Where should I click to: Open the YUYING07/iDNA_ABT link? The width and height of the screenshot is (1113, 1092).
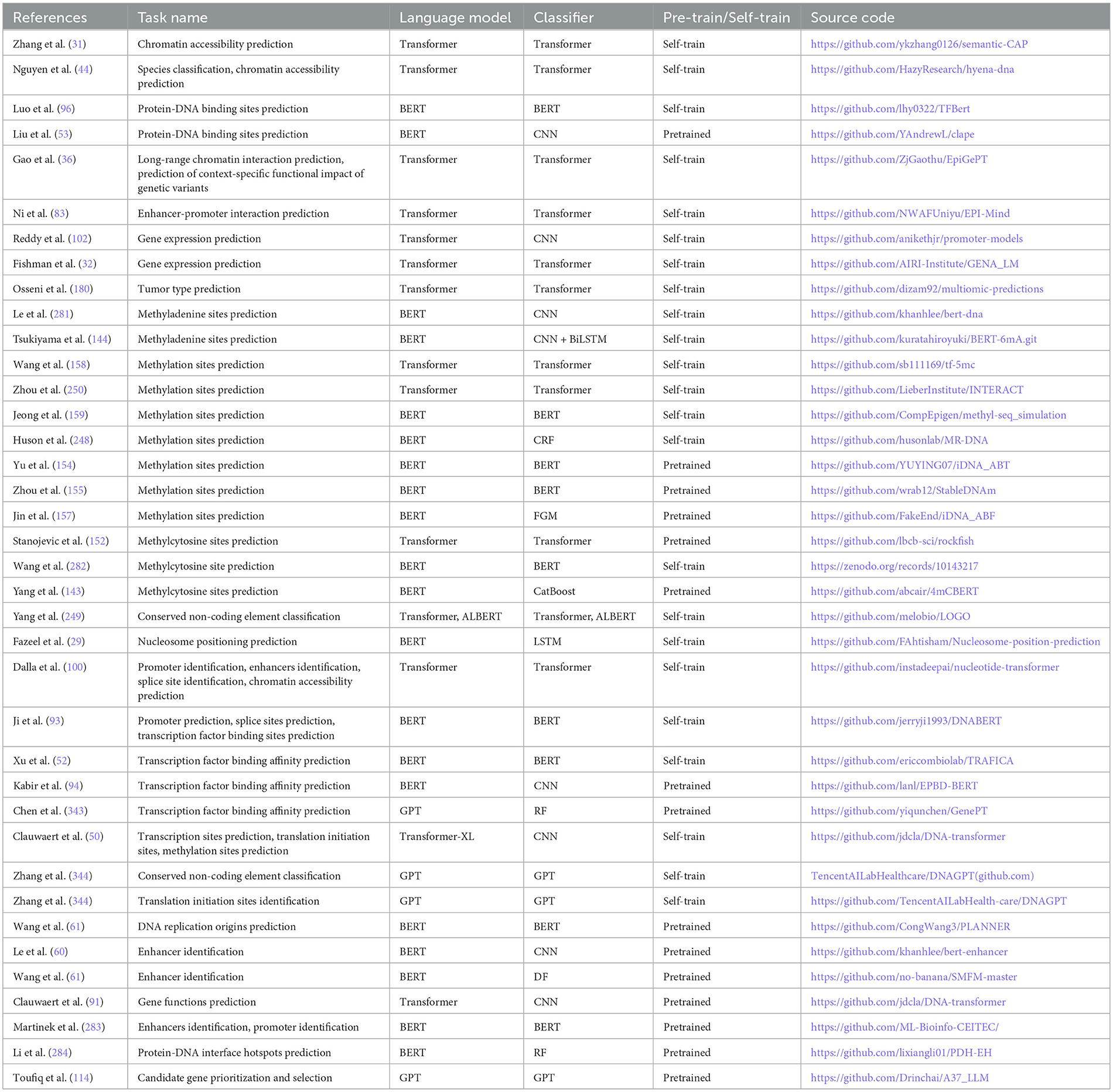(910, 465)
